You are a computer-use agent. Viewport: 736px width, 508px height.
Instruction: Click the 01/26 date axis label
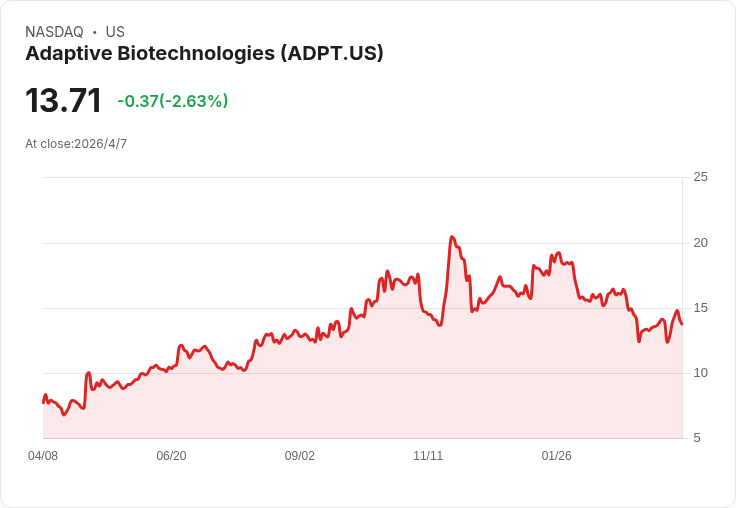click(556, 456)
